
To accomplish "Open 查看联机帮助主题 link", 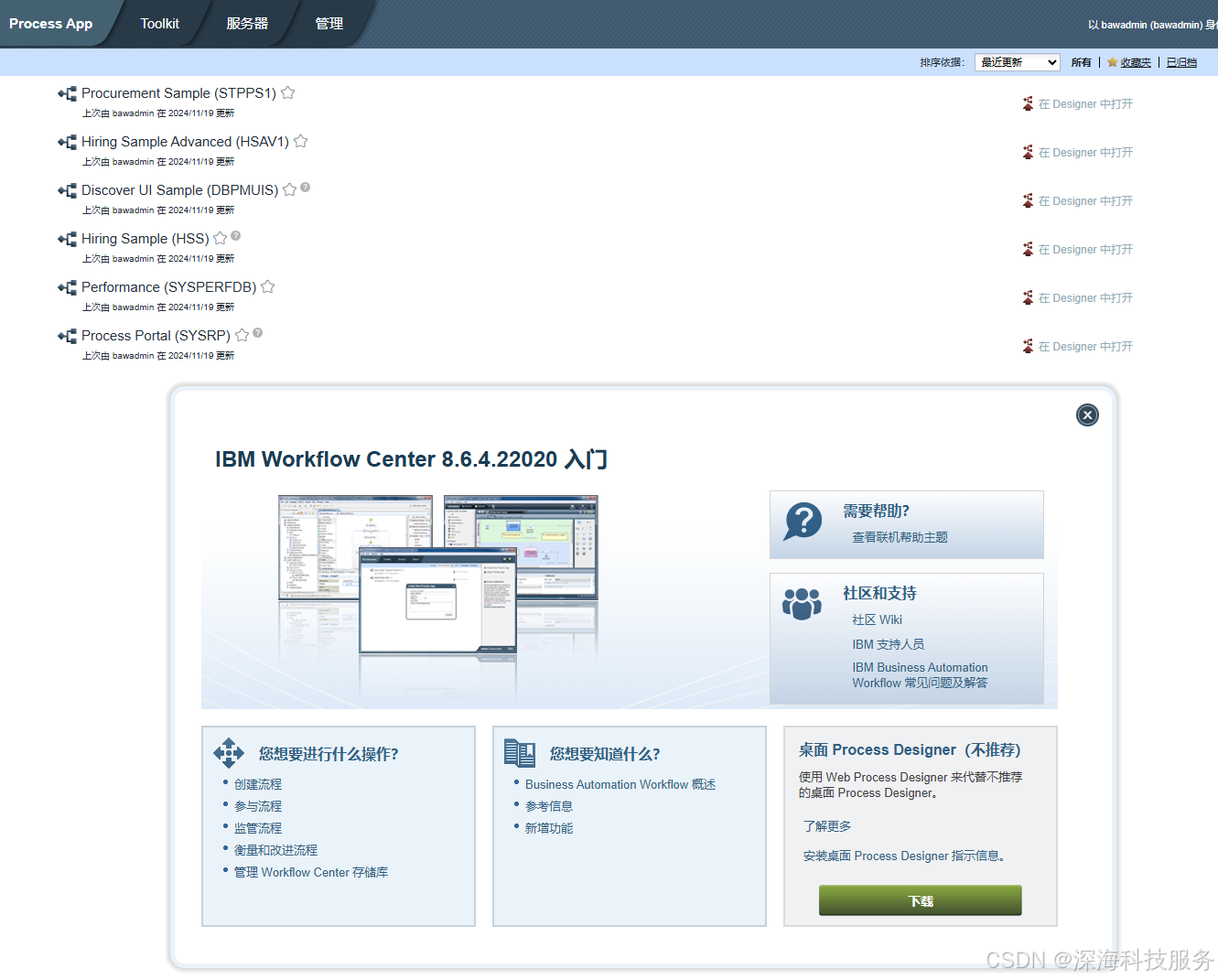I will point(900,537).
